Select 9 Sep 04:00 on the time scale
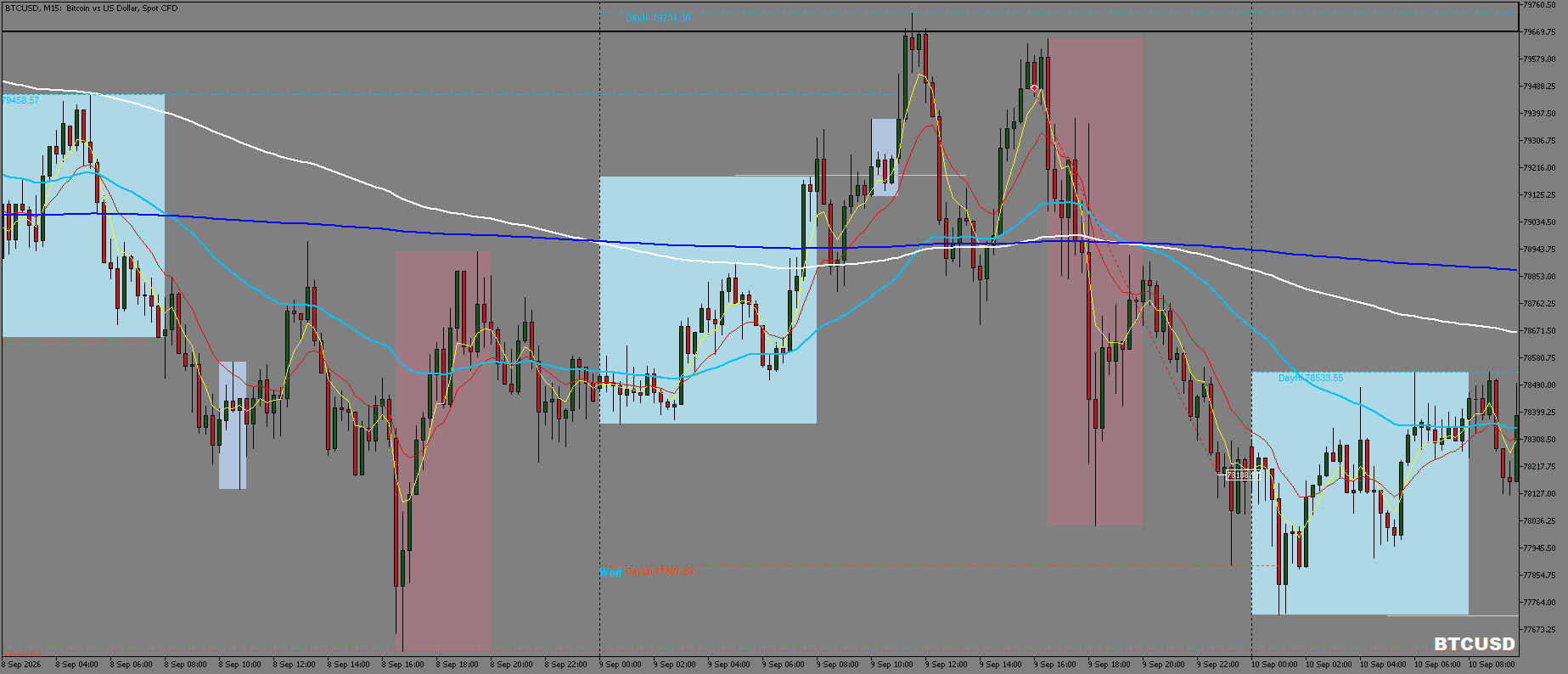Viewport: 1568px width, 674px height. click(x=729, y=665)
